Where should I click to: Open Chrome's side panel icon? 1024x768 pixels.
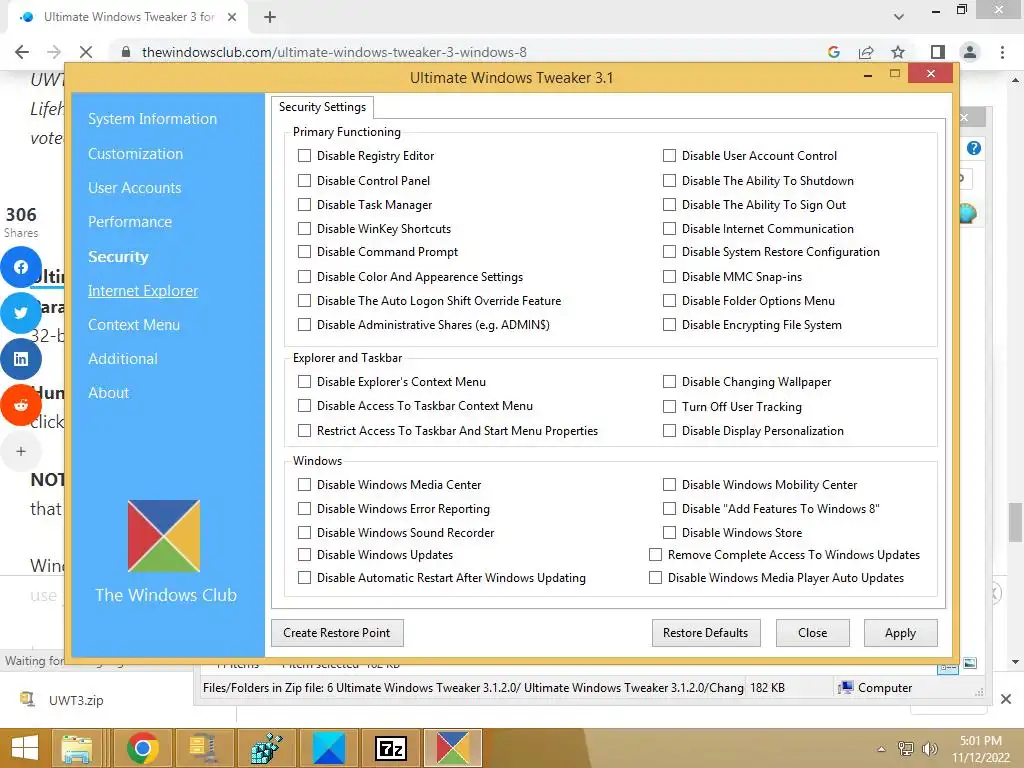(938, 52)
